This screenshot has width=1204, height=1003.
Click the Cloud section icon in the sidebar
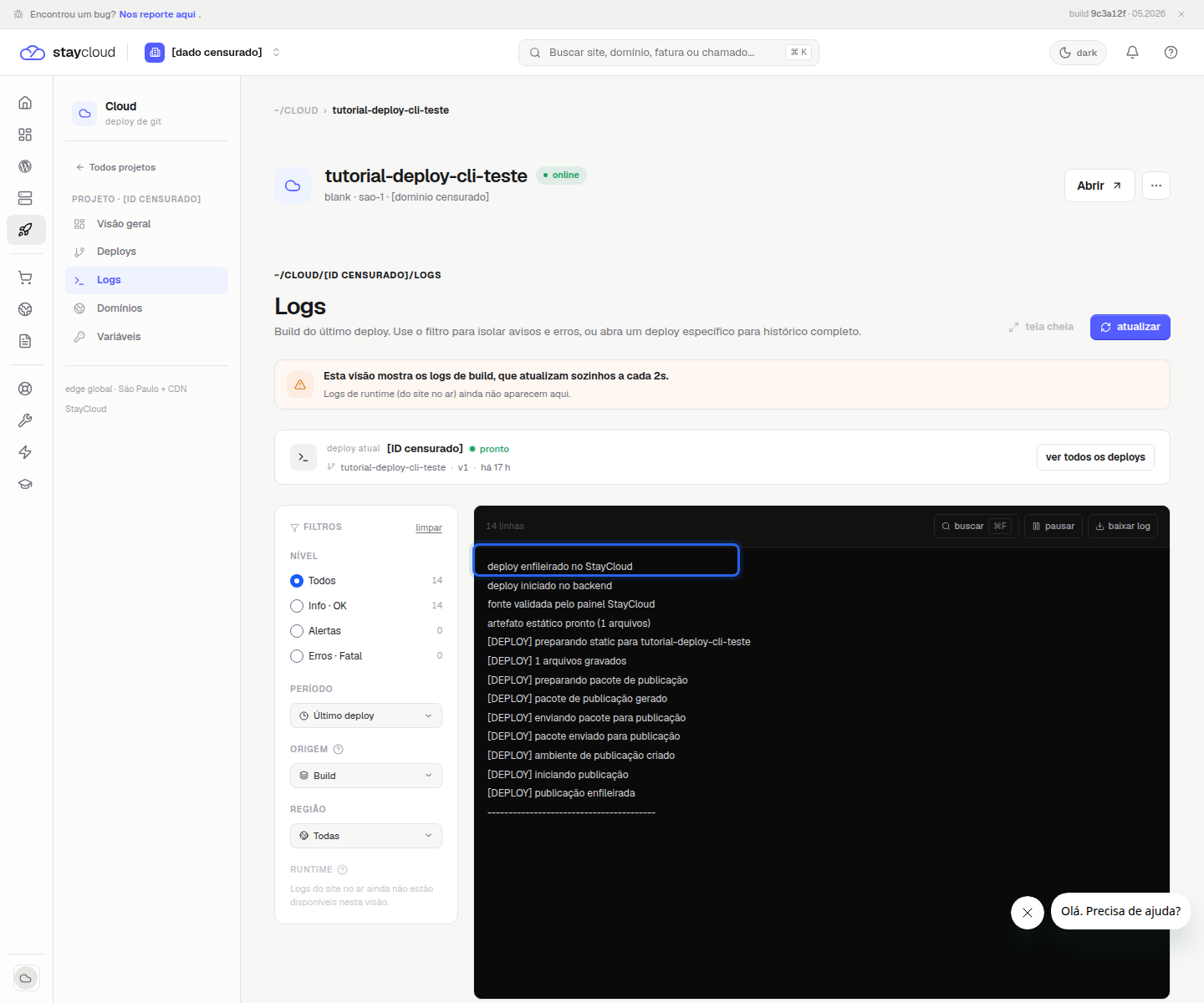tap(84, 114)
